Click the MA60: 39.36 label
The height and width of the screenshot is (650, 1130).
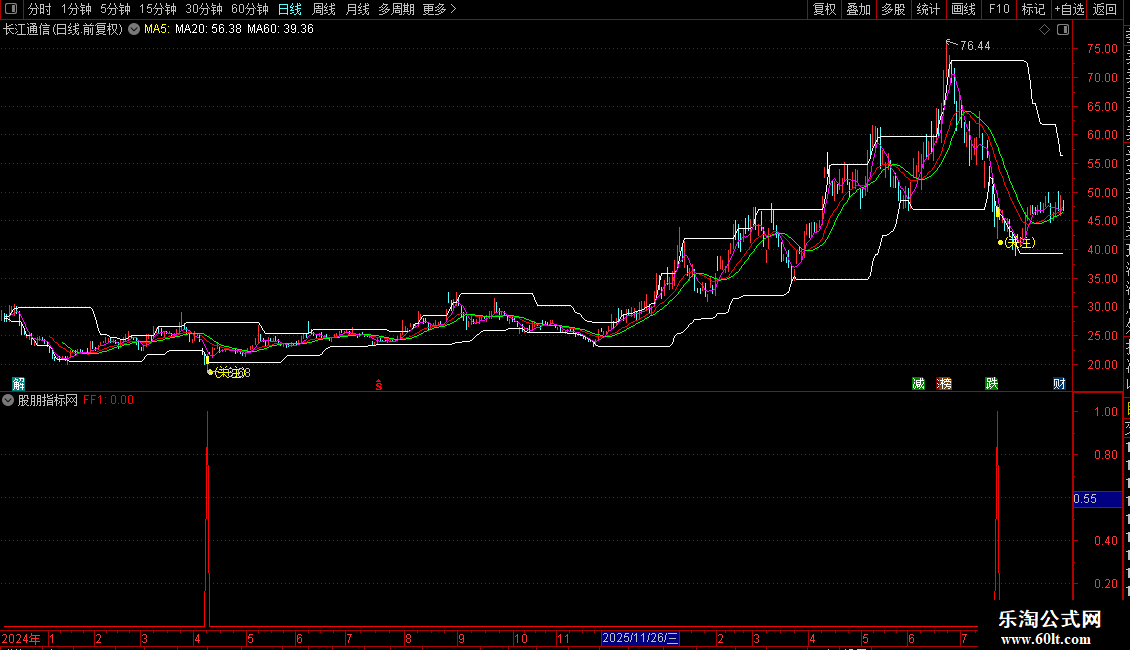pos(280,30)
